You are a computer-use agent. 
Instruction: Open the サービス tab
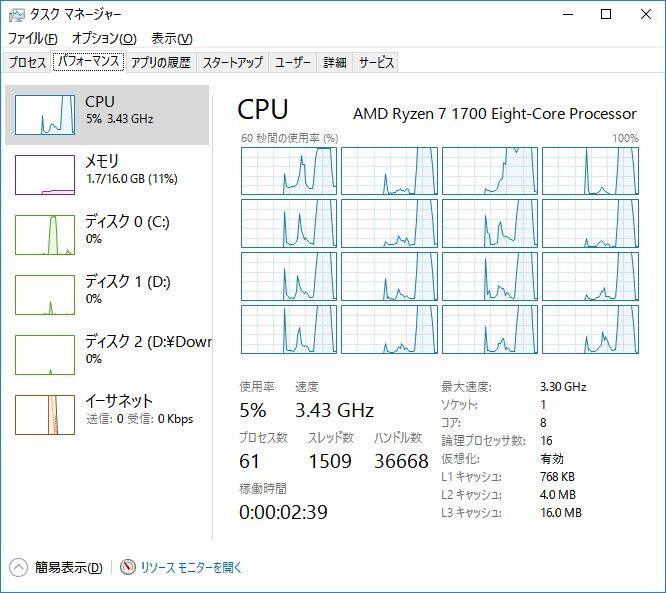point(376,62)
